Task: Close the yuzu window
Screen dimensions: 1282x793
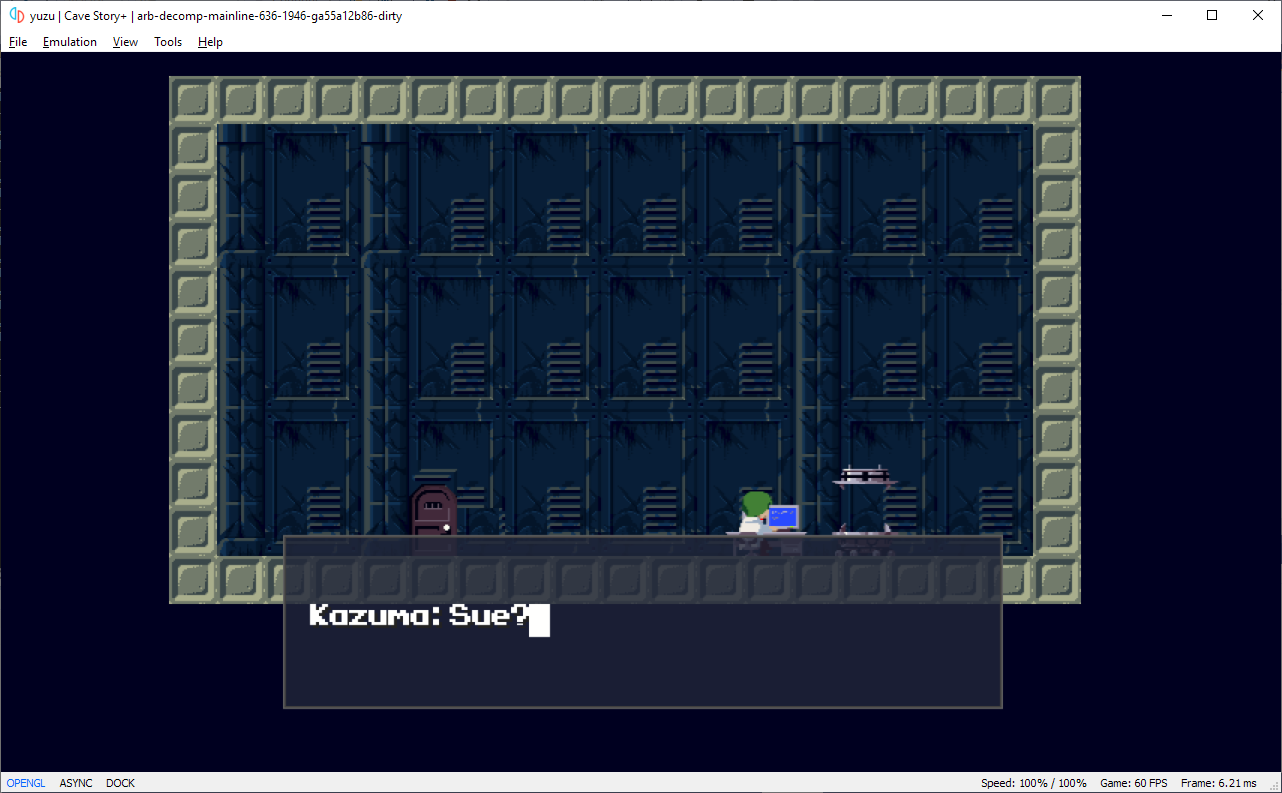Action: point(1258,15)
